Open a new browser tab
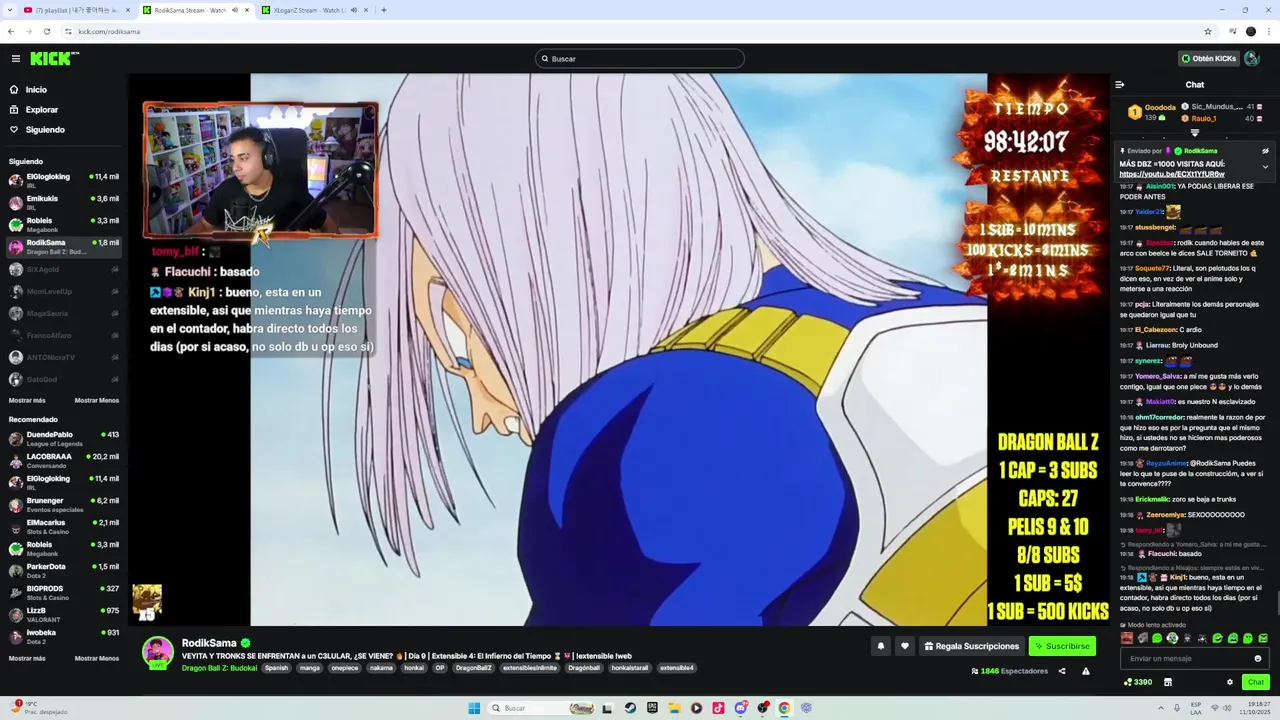Screen dimensions: 1280x720 [384, 10]
